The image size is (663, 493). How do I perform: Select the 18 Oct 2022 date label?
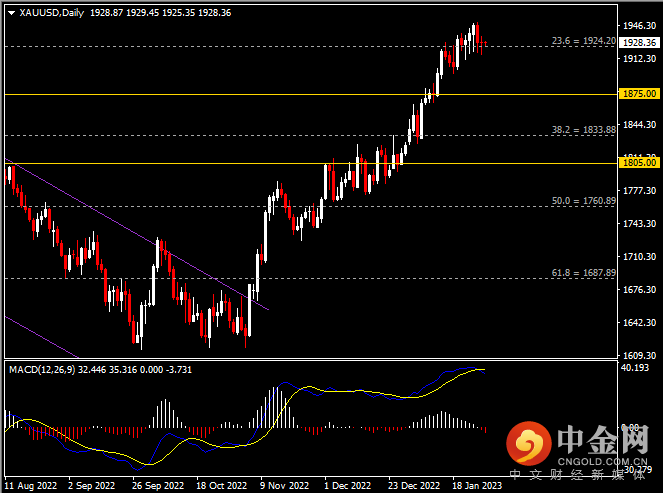tap(221, 485)
